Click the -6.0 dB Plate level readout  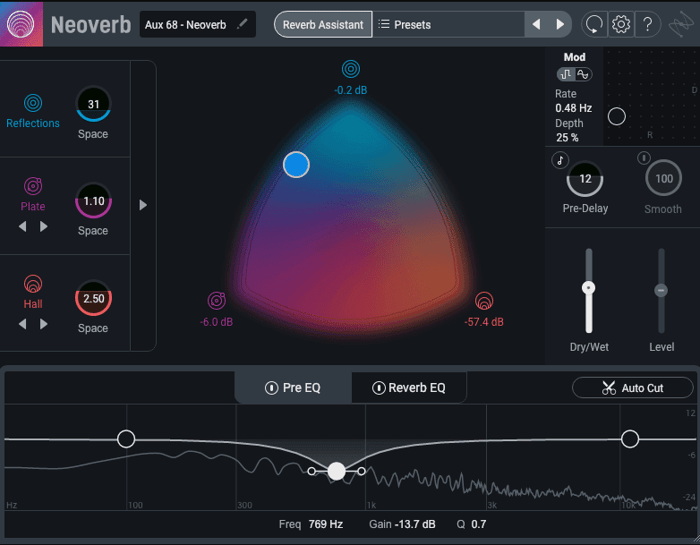(217, 322)
